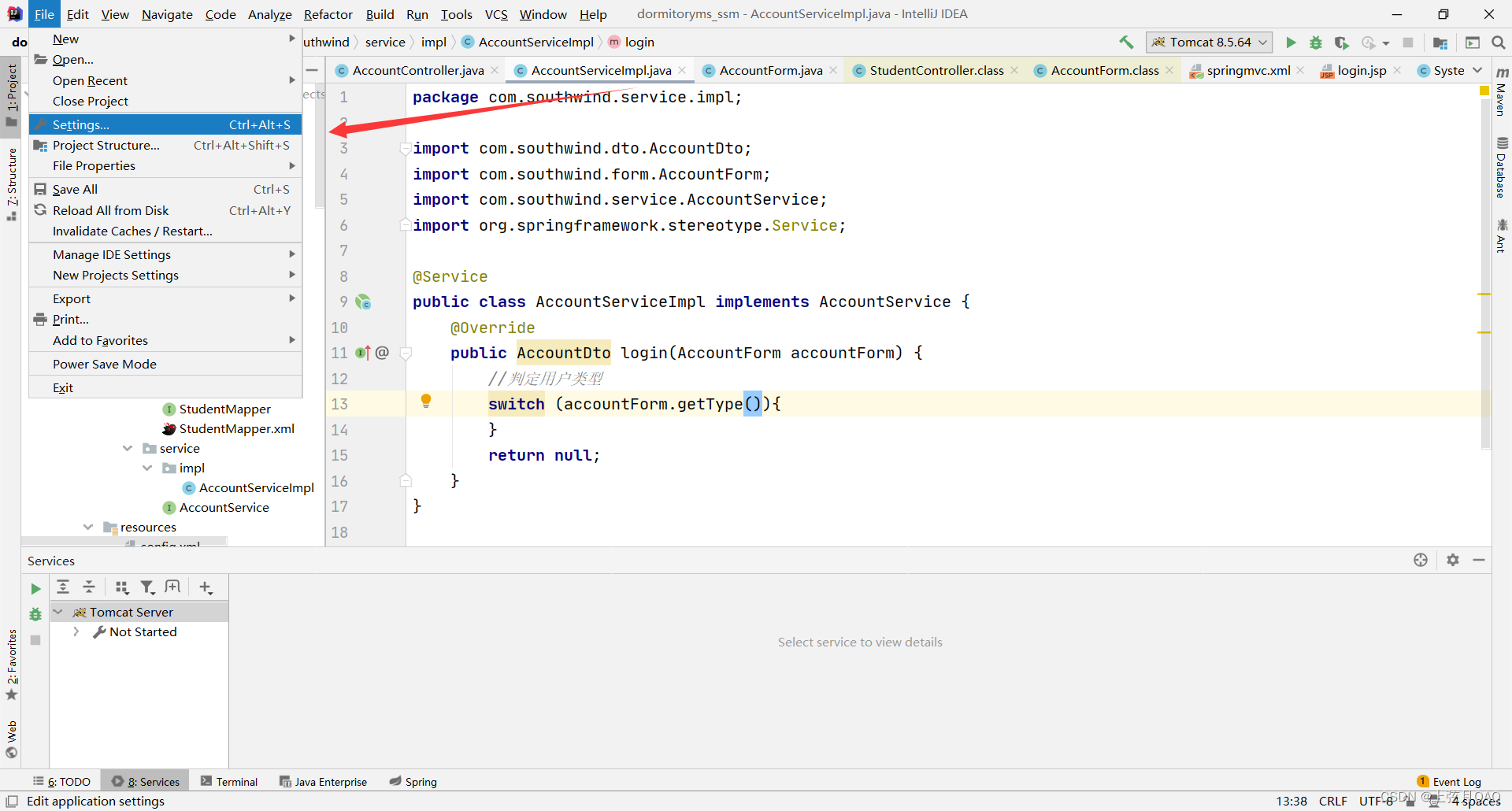The image size is (1512, 811).
Task: Toggle the Terminal tool window
Action: pyautogui.click(x=229, y=781)
